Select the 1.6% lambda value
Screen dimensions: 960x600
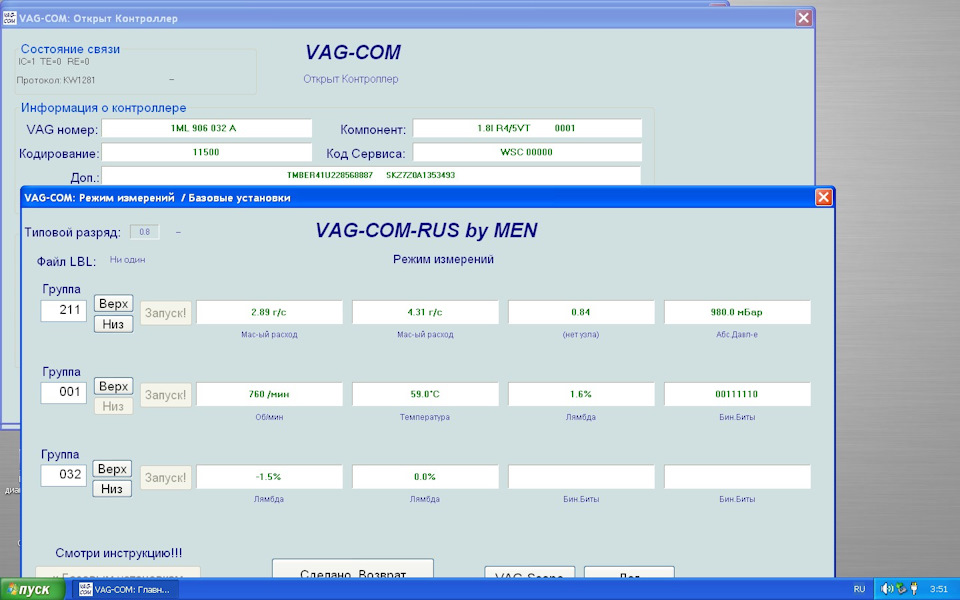581,394
